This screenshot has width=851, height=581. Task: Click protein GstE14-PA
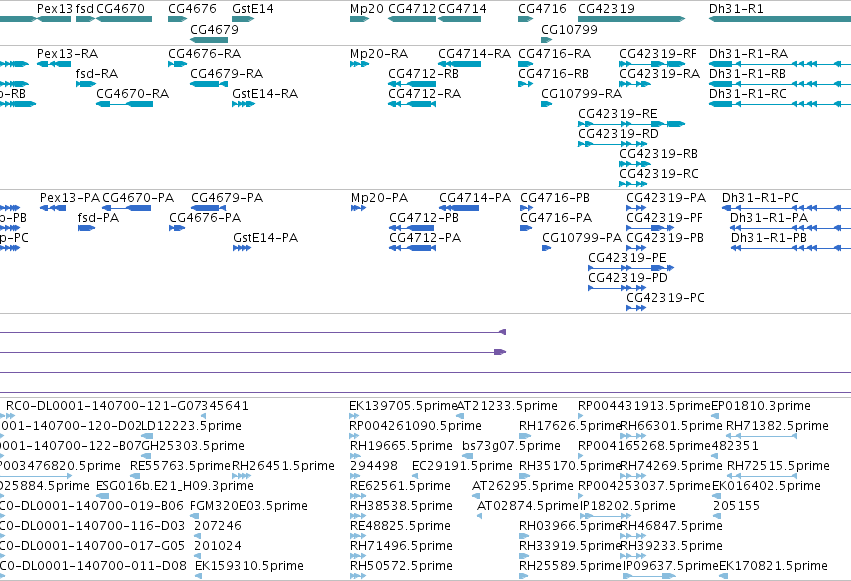(x=265, y=238)
